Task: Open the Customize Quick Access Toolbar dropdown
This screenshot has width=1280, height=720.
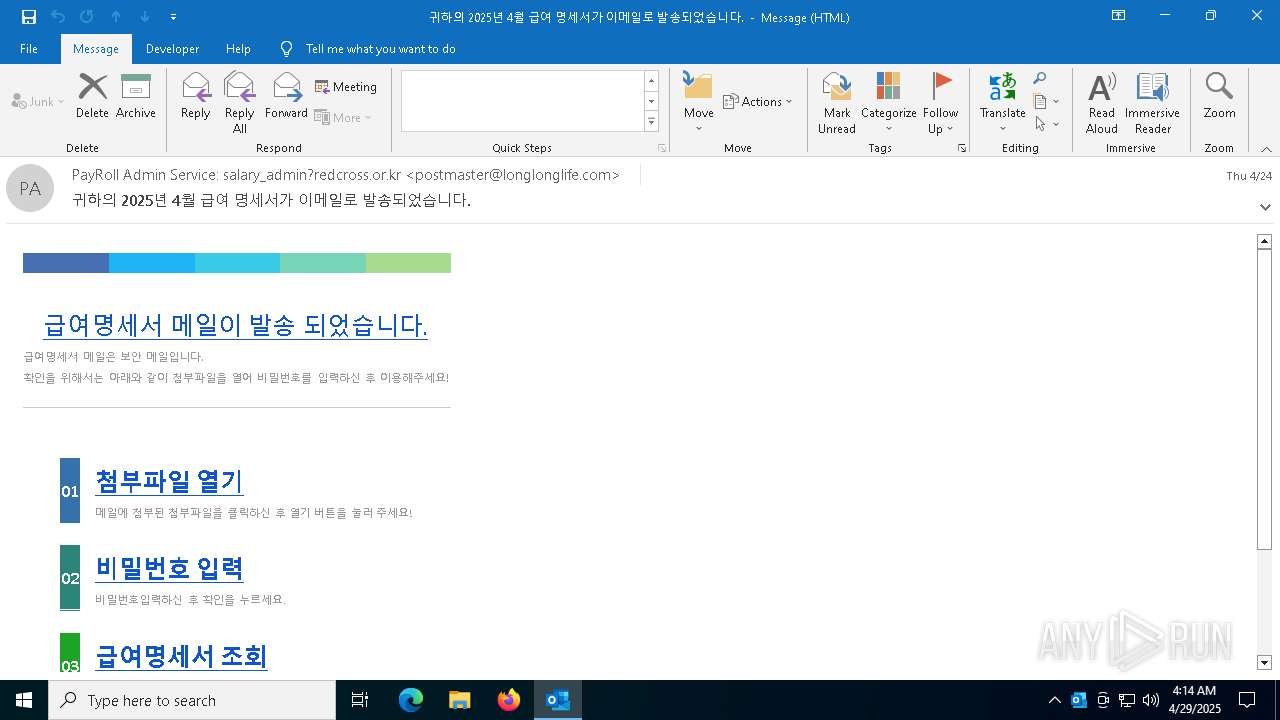Action: point(173,16)
